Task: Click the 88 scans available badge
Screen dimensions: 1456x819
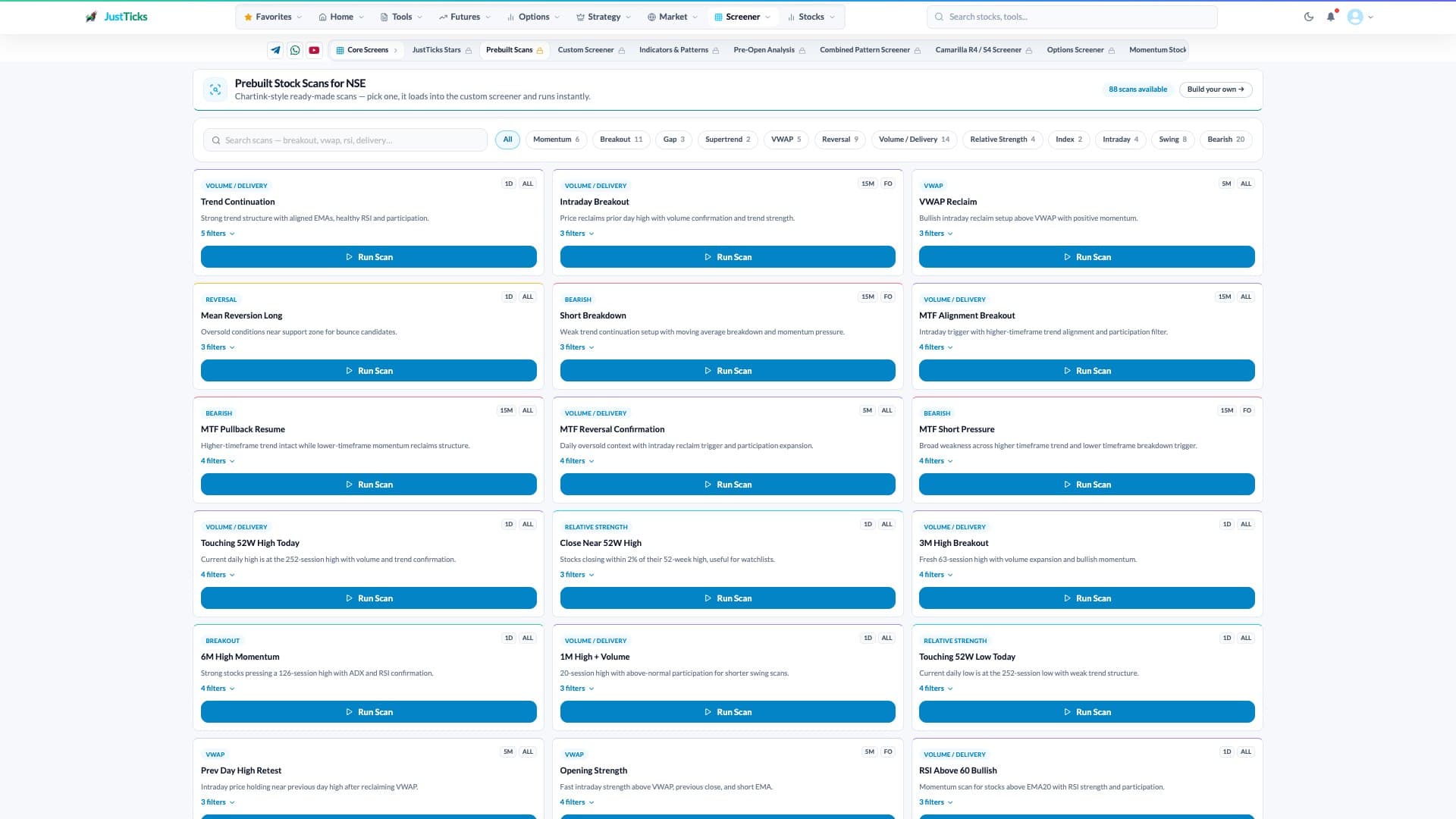Action: (x=1137, y=89)
